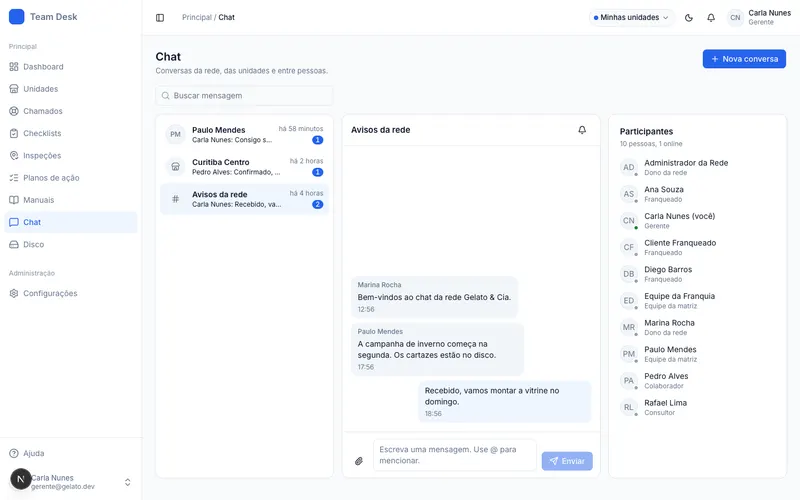Toggle the sidebar collapse icon

point(160,17)
